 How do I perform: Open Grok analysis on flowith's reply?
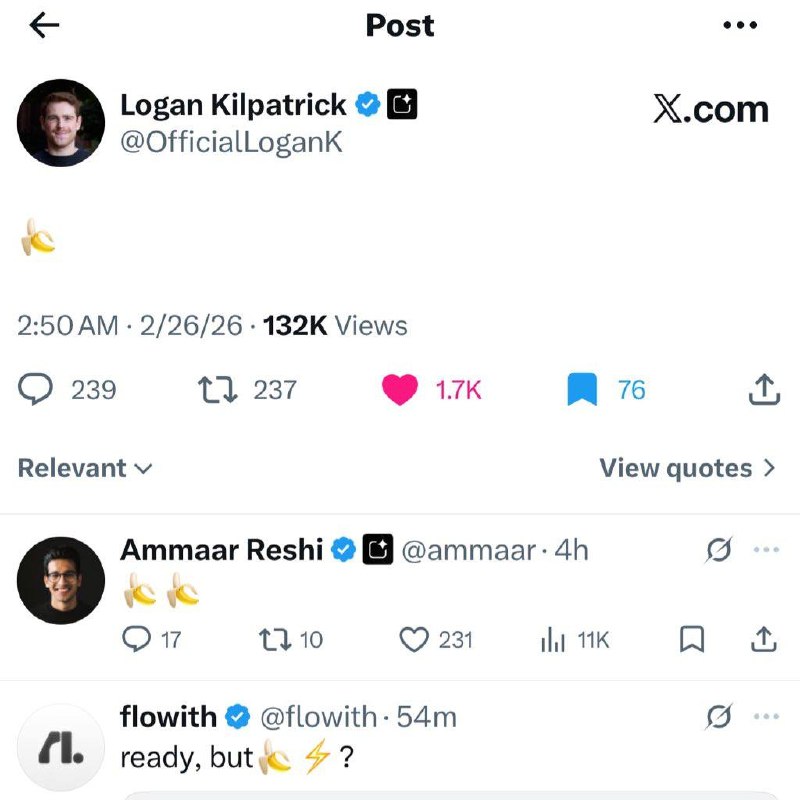pyautogui.click(x=718, y=716)
